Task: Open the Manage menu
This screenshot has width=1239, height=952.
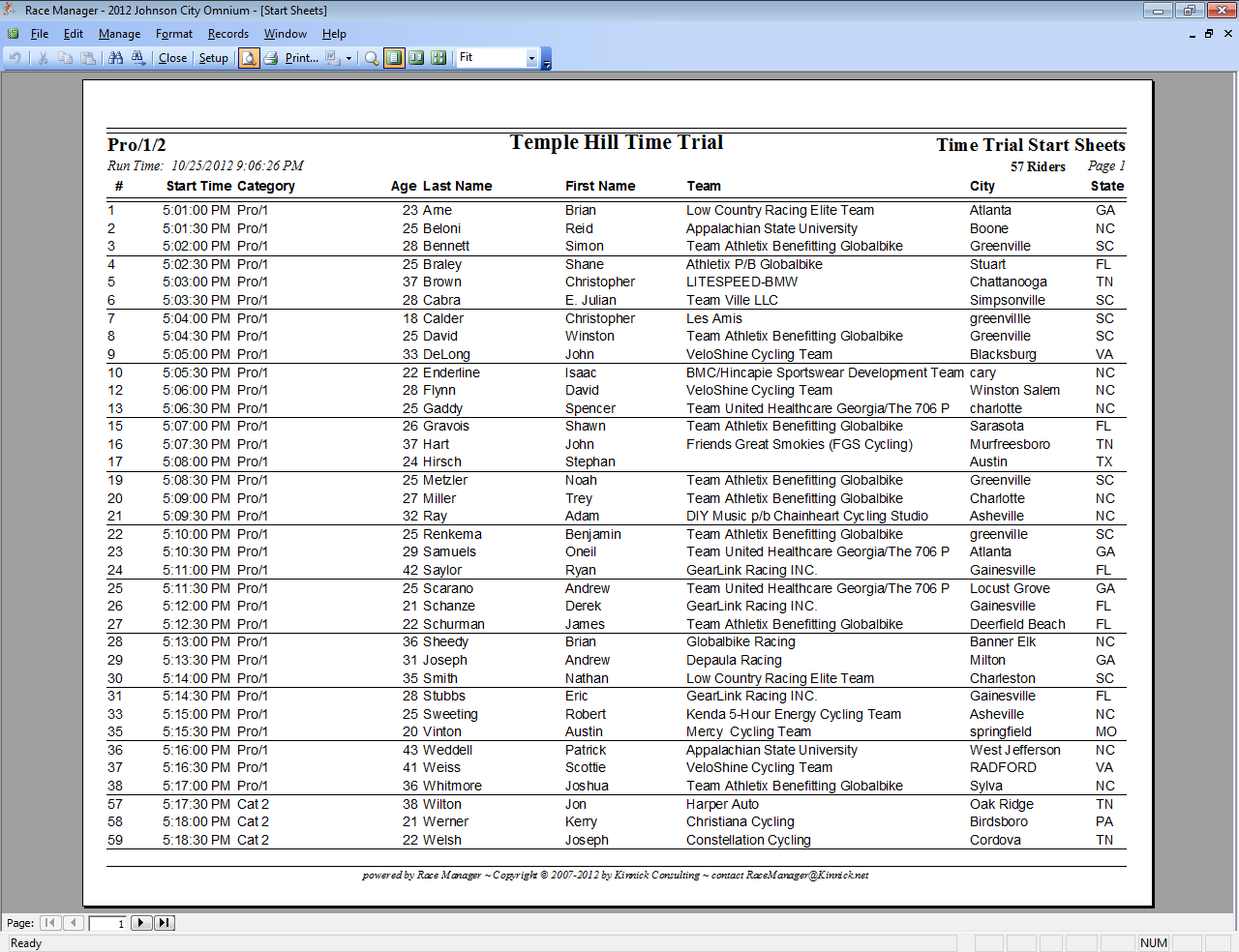Action: pyautogui.click(x=119, y=34)
